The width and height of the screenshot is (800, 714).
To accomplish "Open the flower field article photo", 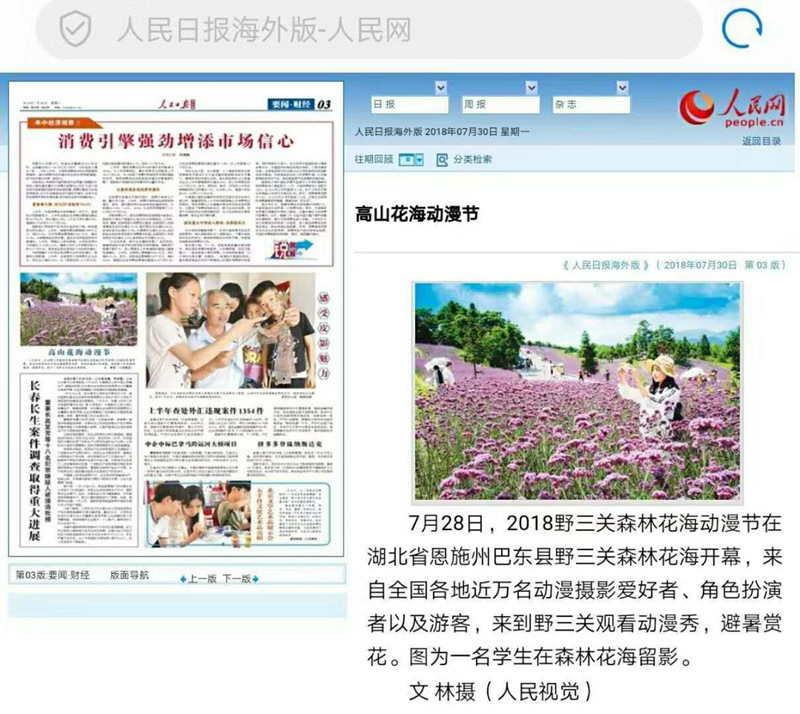I will click(577, 391).
